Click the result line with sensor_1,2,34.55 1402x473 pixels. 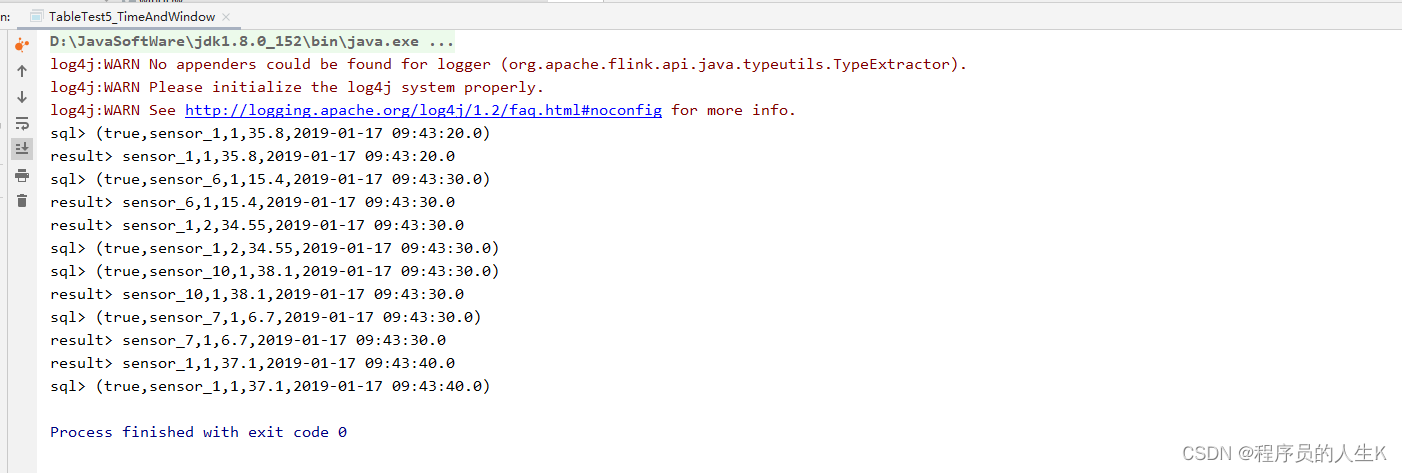[257, 225]
